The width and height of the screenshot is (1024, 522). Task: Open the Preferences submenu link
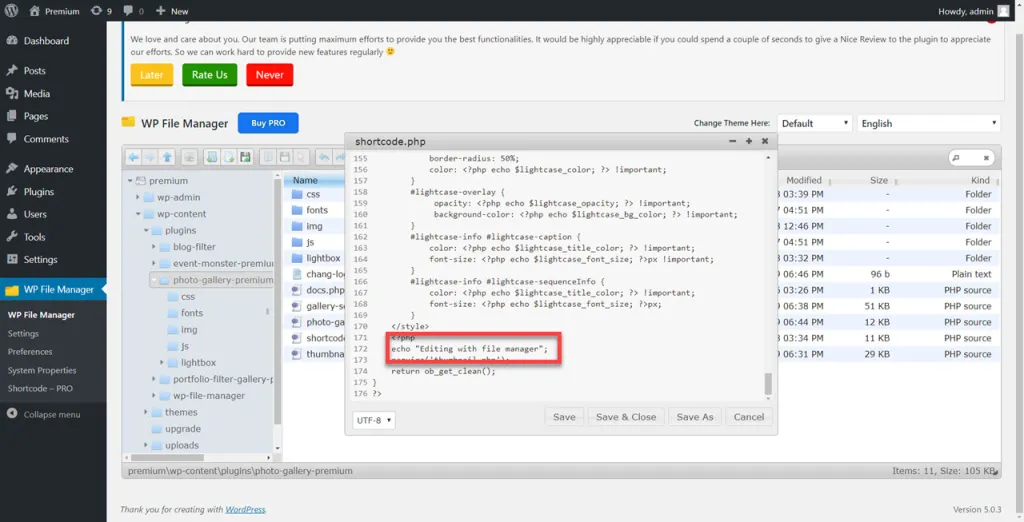(30, 351)
